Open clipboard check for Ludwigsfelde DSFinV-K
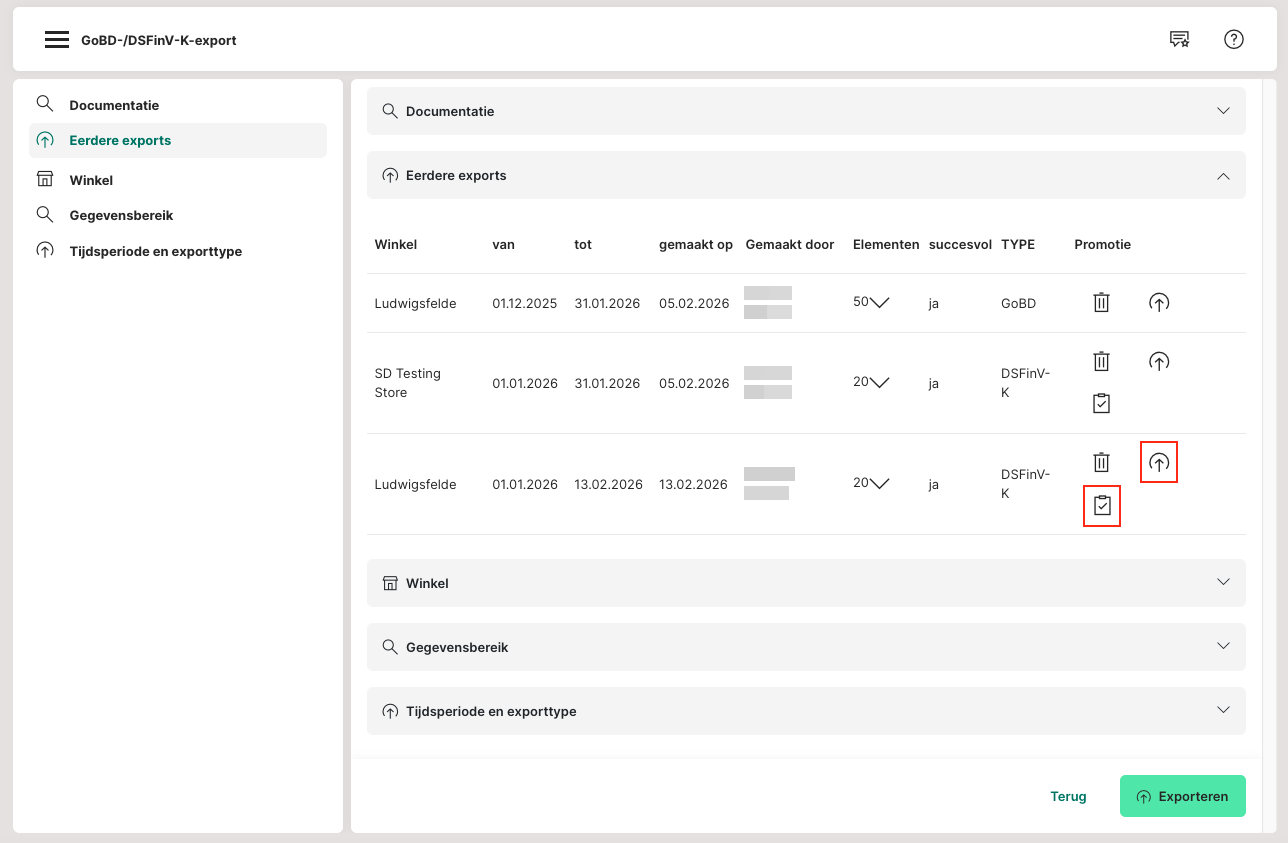1288x843 pixels. tap(1101, 506)
